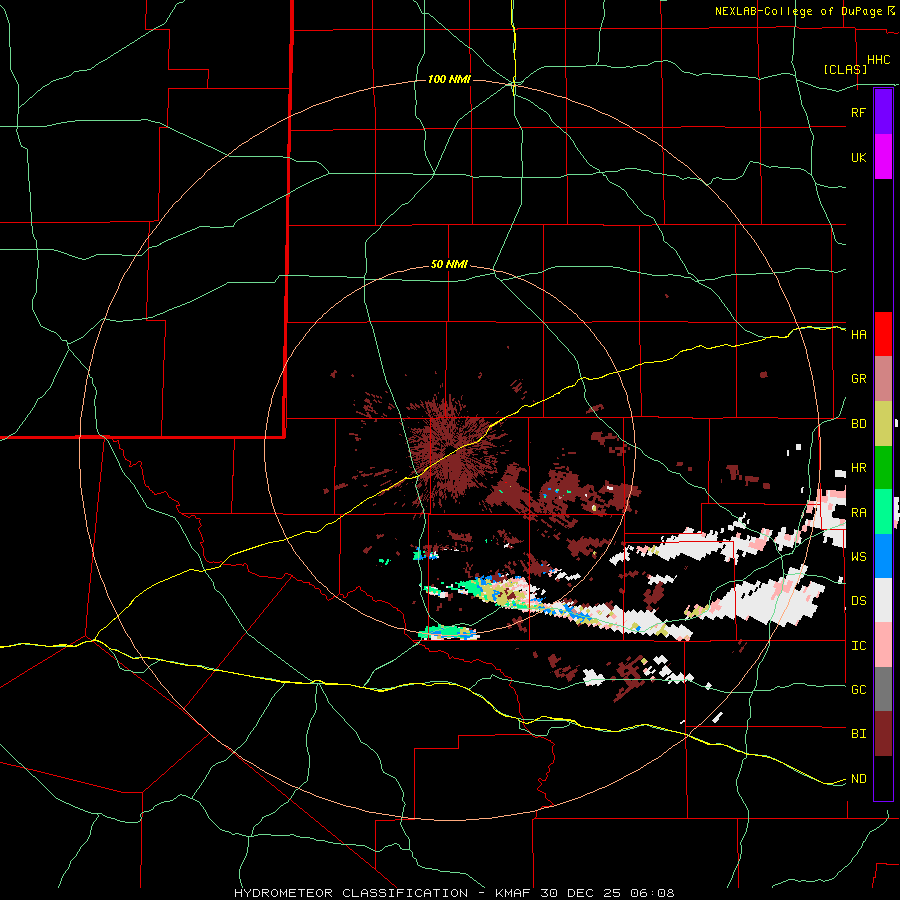The width and height of the screenshot is (900, 900).
Task: Click the 'DS' legend label
Action: [858, 601]
